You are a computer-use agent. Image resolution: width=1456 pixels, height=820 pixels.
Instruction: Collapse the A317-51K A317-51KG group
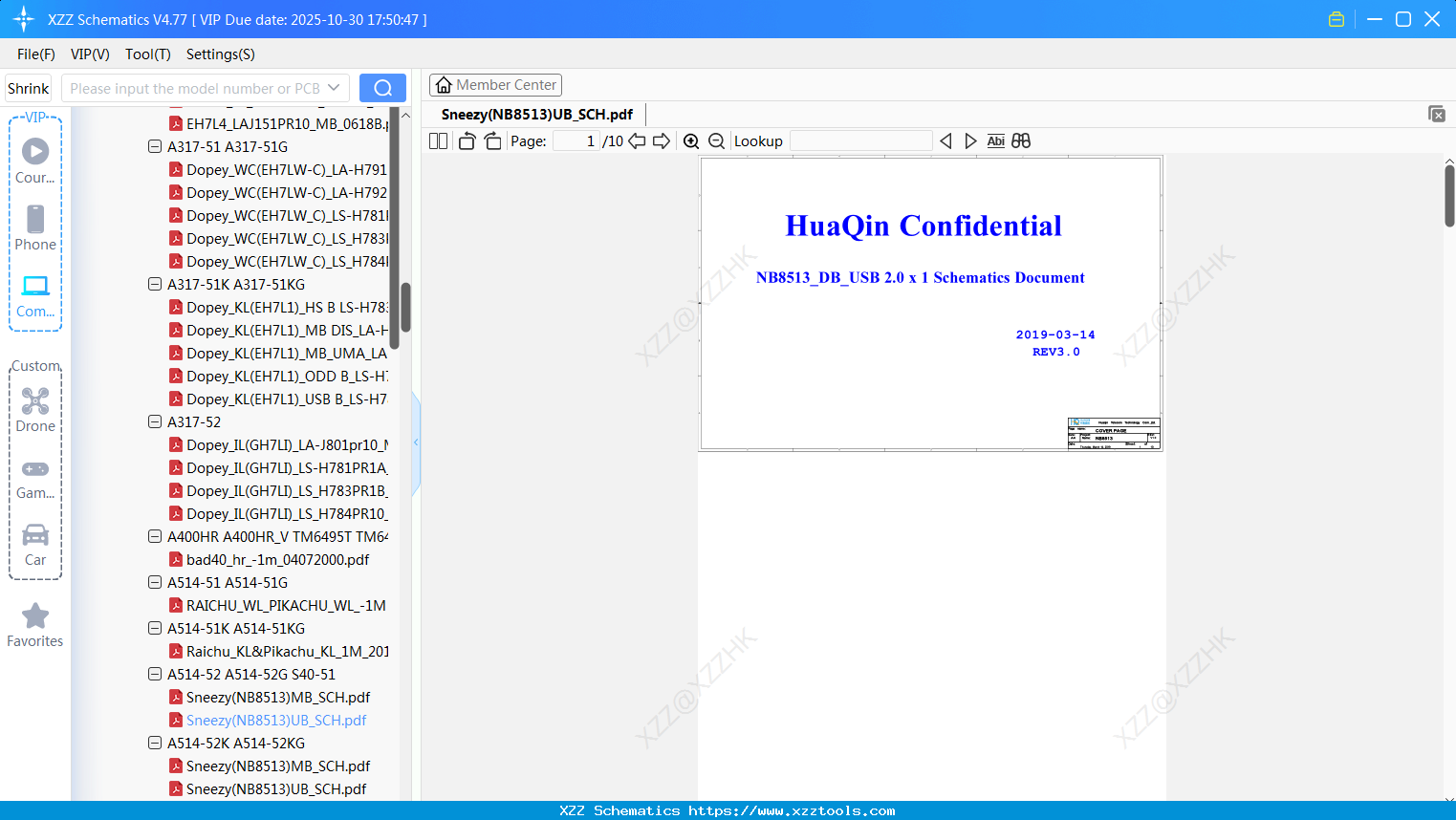click(x=155, y=285)
